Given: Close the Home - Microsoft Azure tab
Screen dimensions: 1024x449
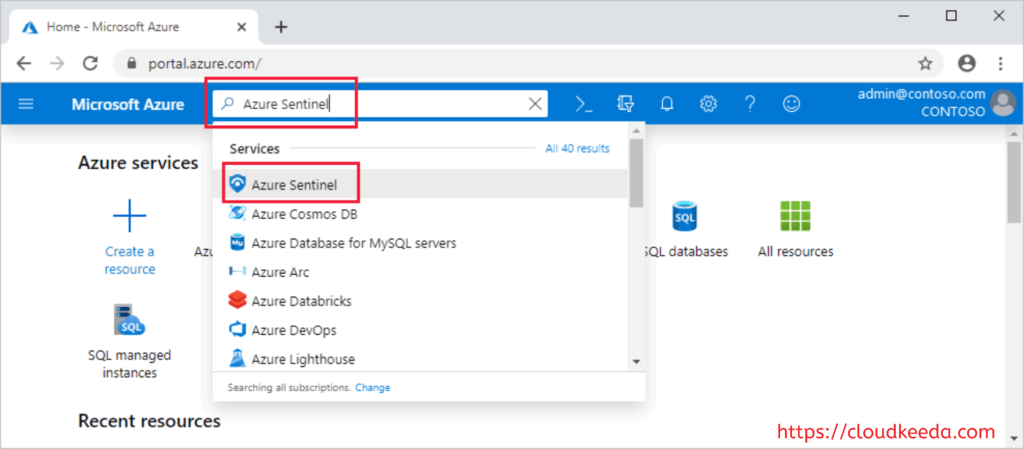Looking at the screenshot, I should click(x=242, y=27).
